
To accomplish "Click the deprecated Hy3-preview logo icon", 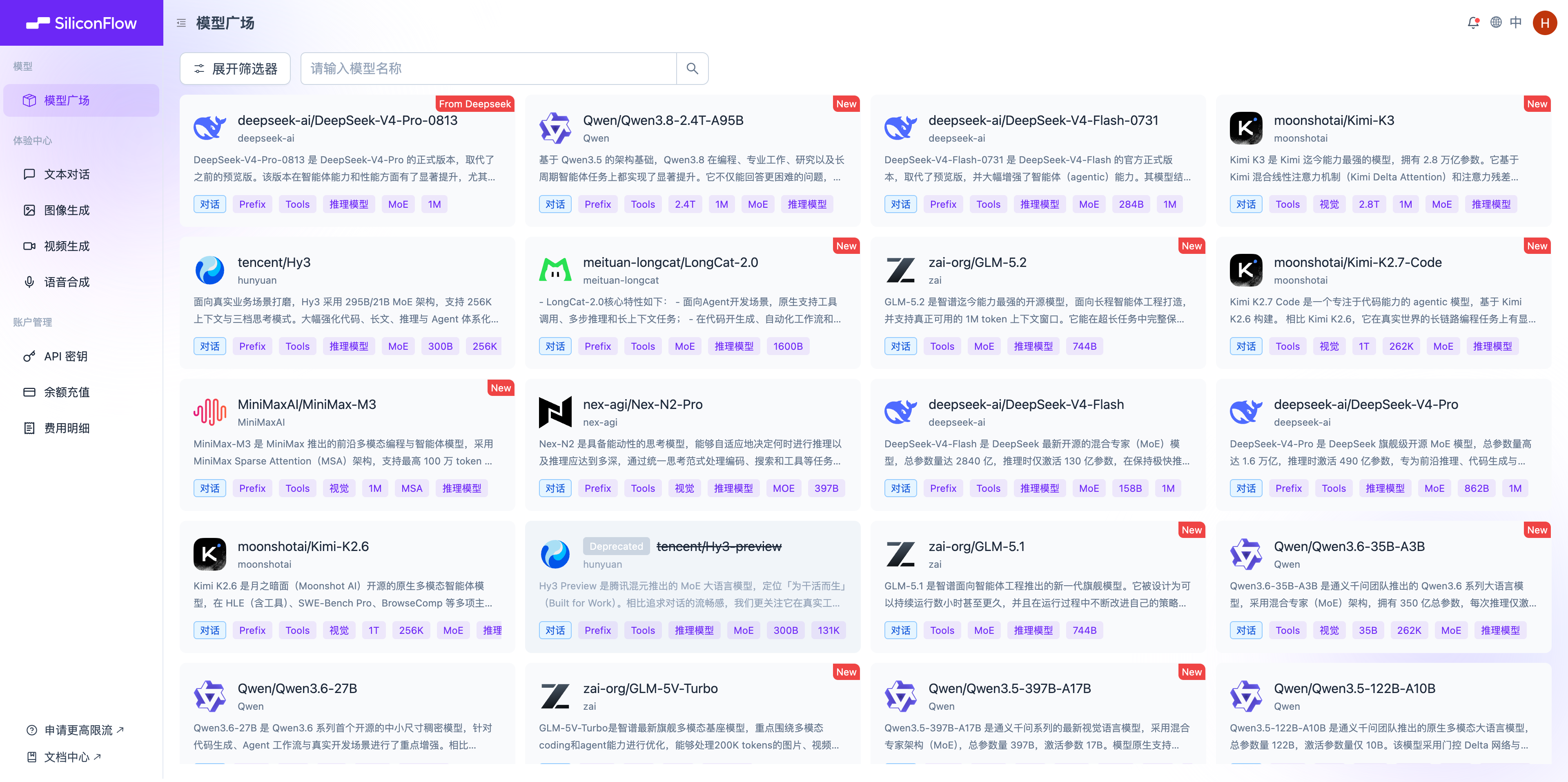I will (555, 554).
